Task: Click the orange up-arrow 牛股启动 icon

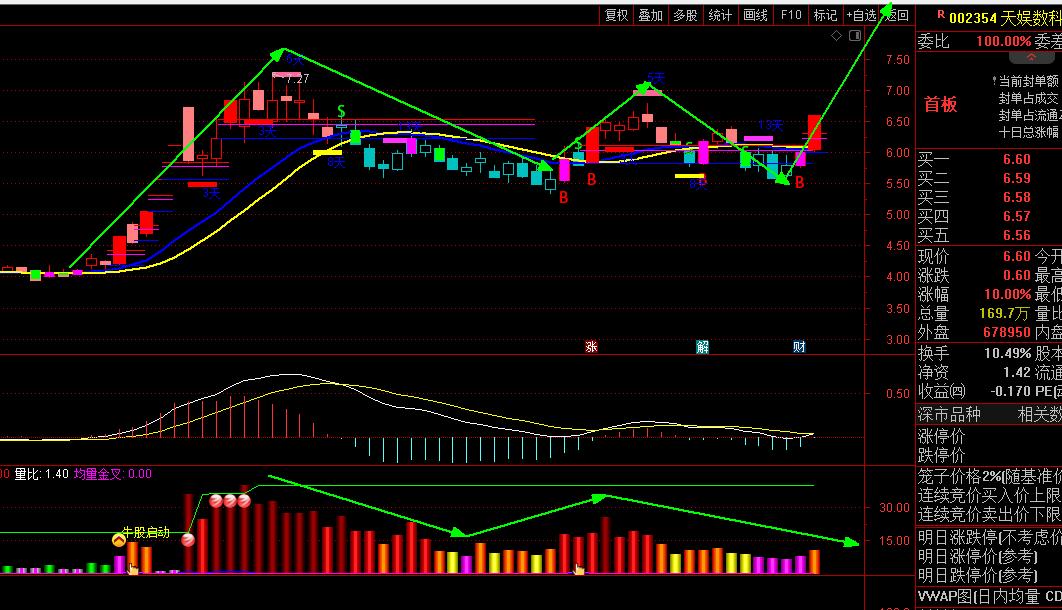Action: point(119,540)
